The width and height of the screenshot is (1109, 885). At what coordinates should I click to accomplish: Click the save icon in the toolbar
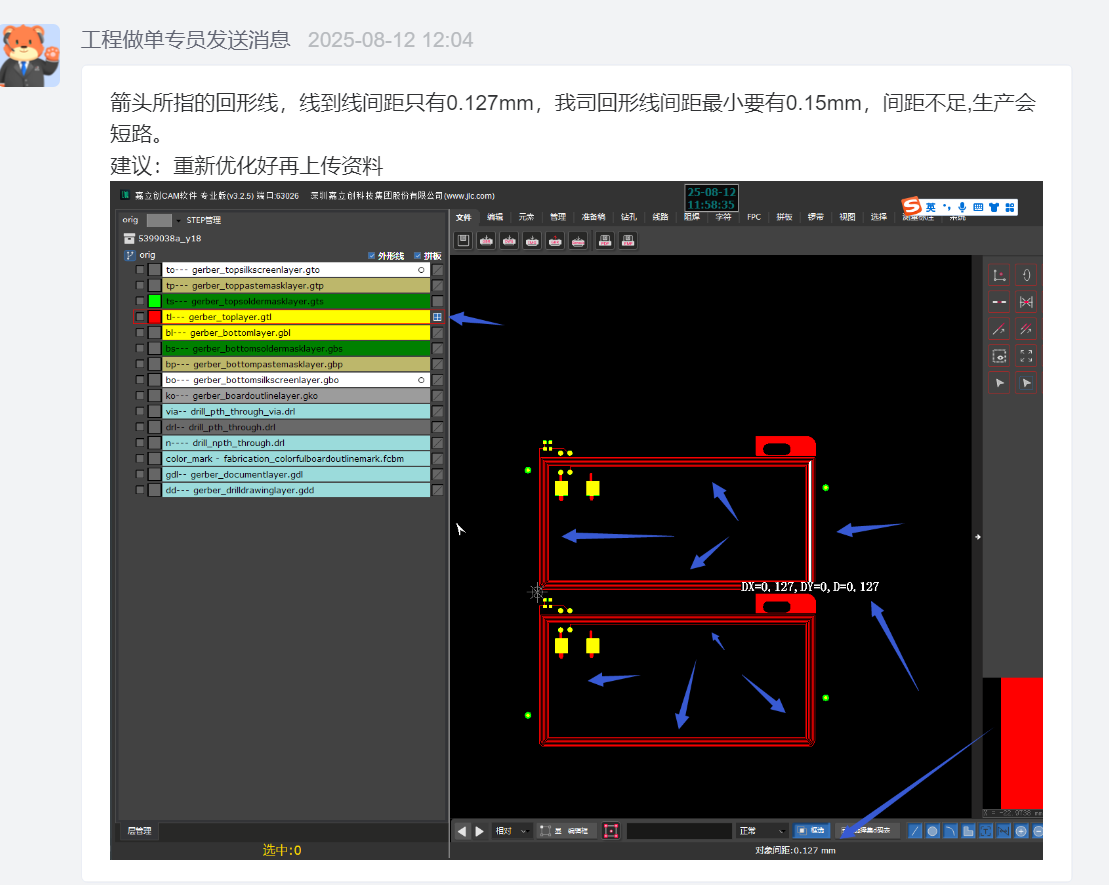[463, 240]
